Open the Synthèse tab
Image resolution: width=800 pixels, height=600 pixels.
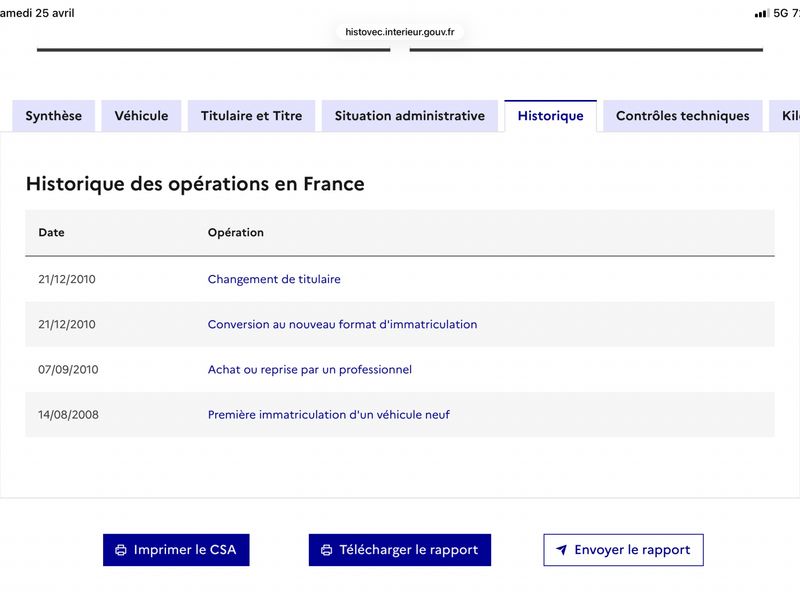pyautogui.click(x=54, y=116)
